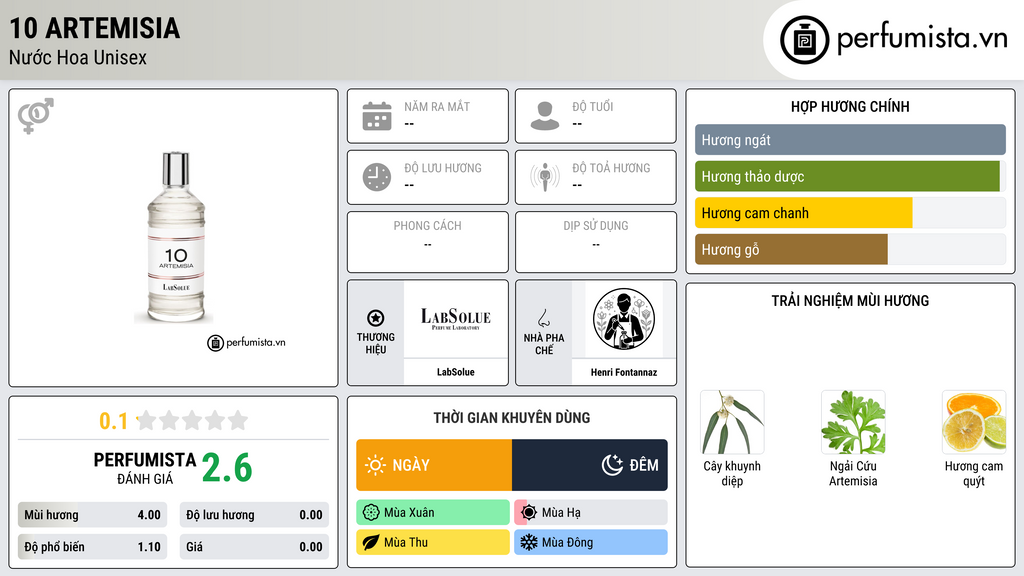Click the perfumista.vn site name text

922,39
